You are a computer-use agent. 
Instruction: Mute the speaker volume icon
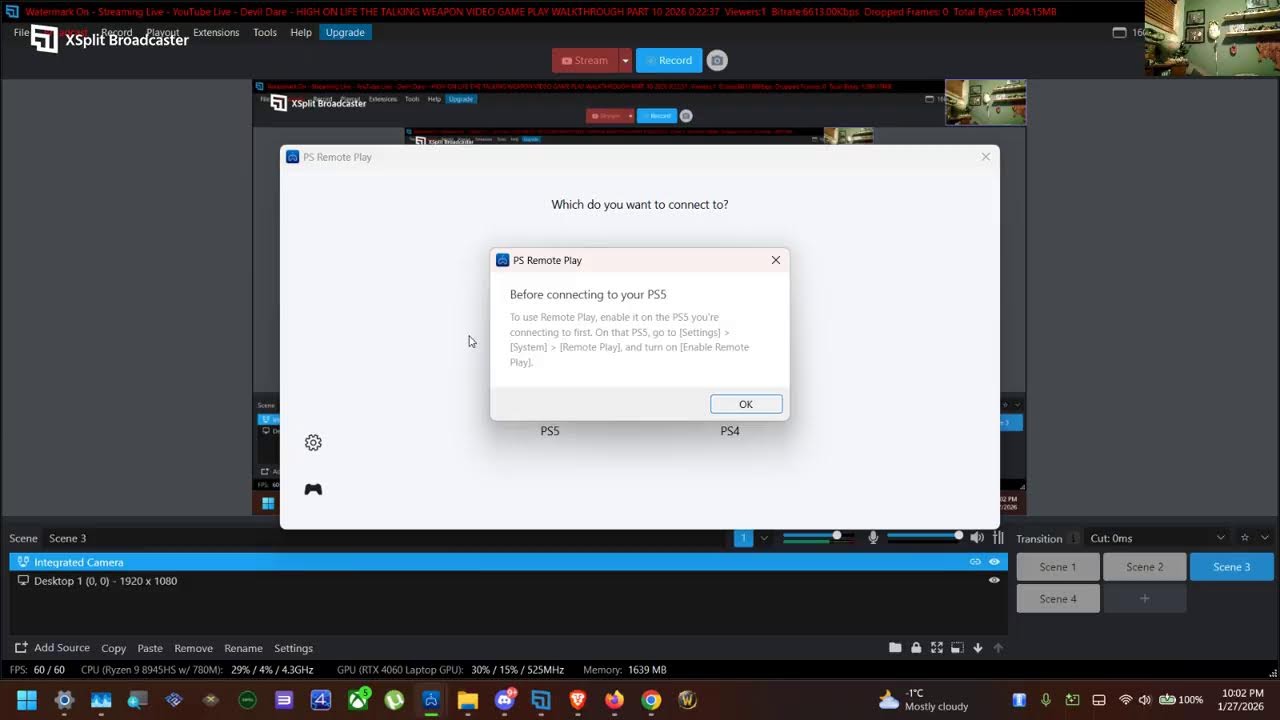[977, 538]
